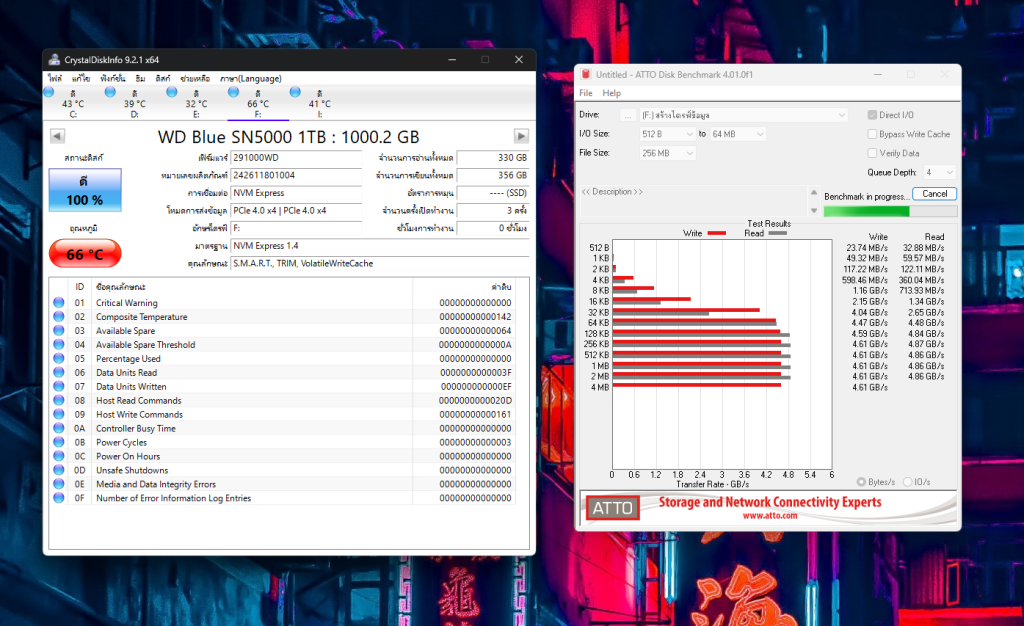Enable the Verify Data checkbox

pyautogui.click(x=872, y=153)
